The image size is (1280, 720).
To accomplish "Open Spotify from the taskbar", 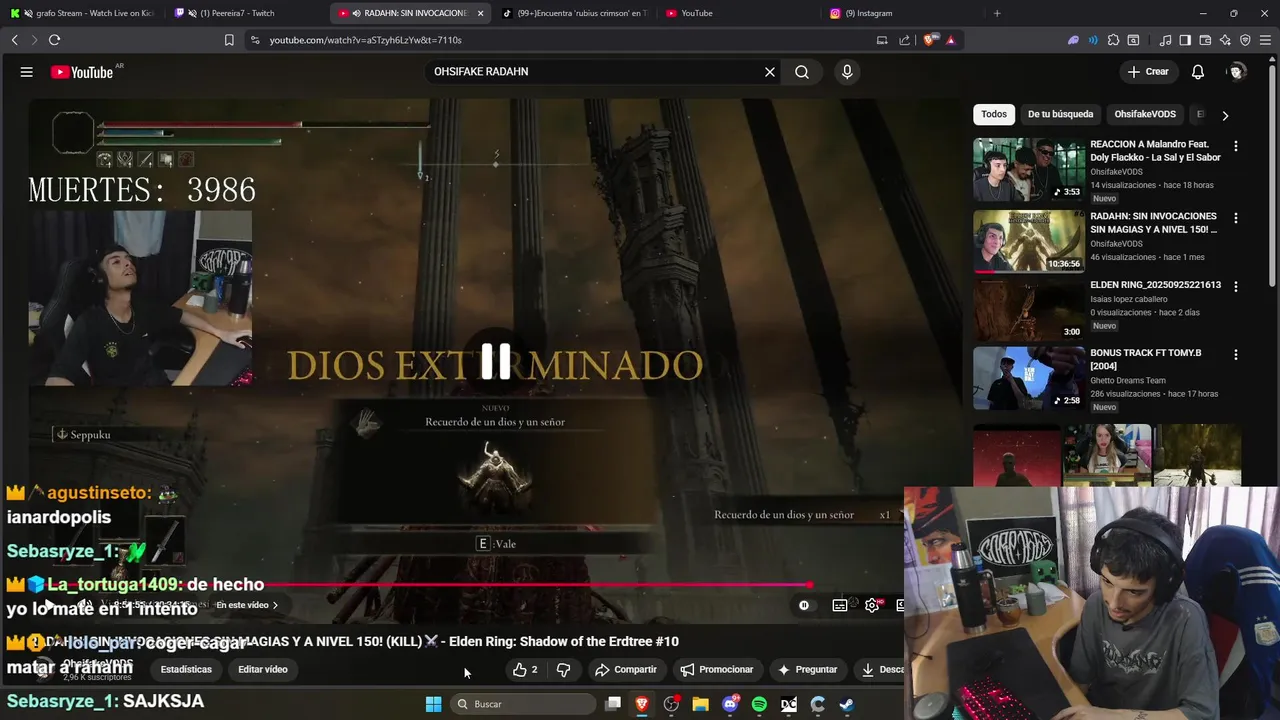I will pyautogui.click(x=759, y=704).
